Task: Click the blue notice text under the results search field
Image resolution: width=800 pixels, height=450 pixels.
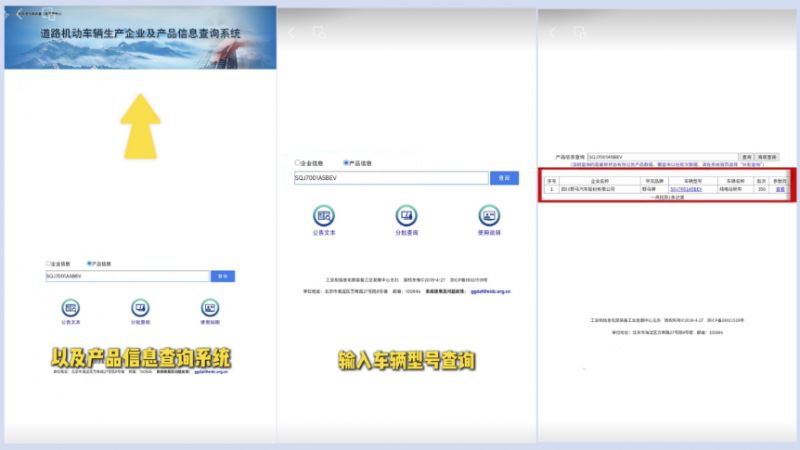Action: [x=667, y=165]
